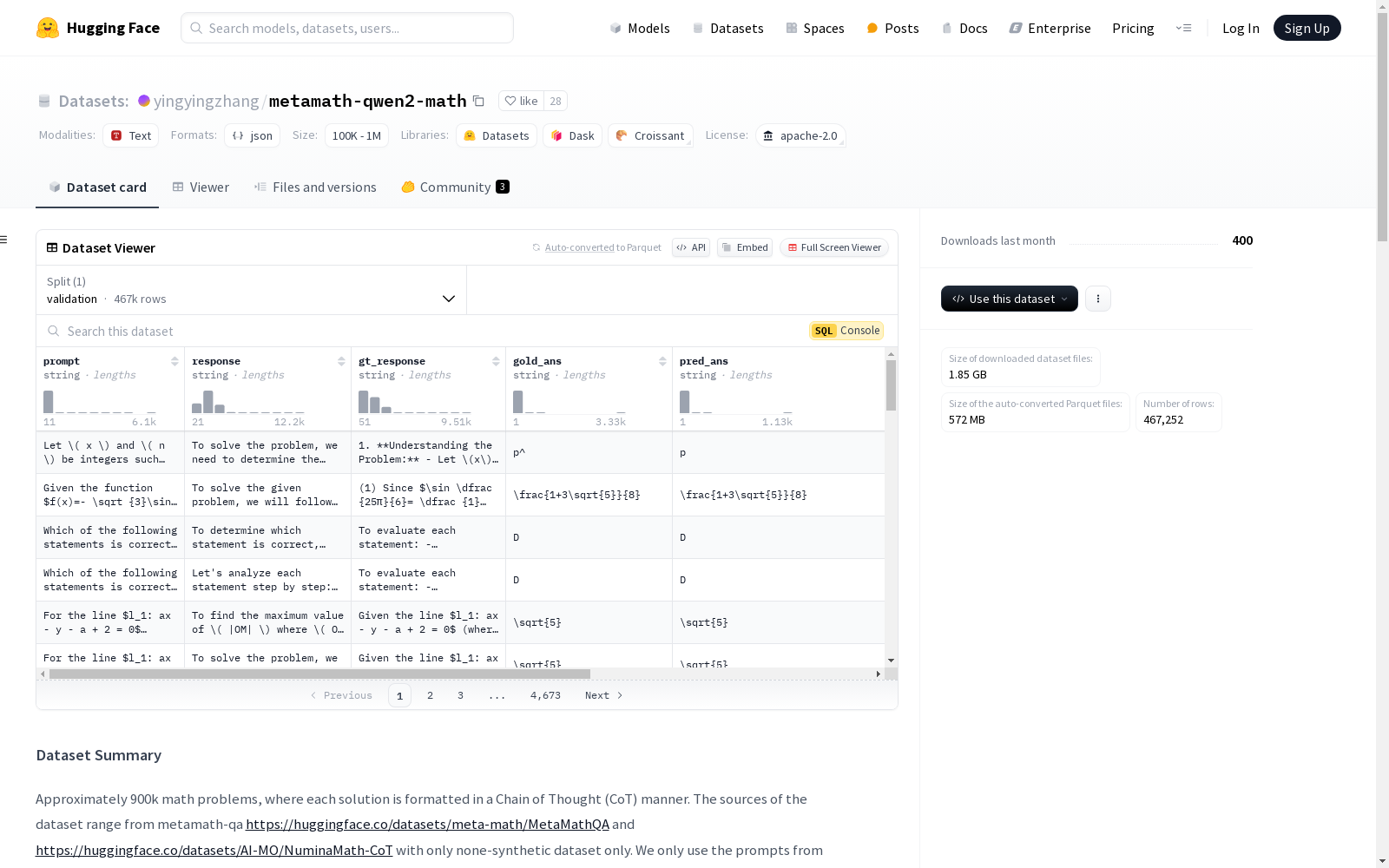Click the Auto-converted link
The width and height of the screenshot is (1389, 868).
tap(579, 247)
